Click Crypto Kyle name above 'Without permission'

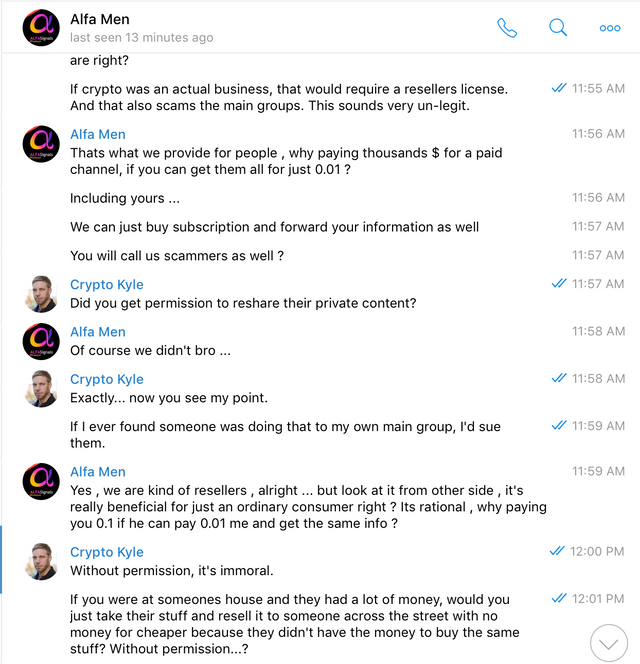(x=107, y=552)
